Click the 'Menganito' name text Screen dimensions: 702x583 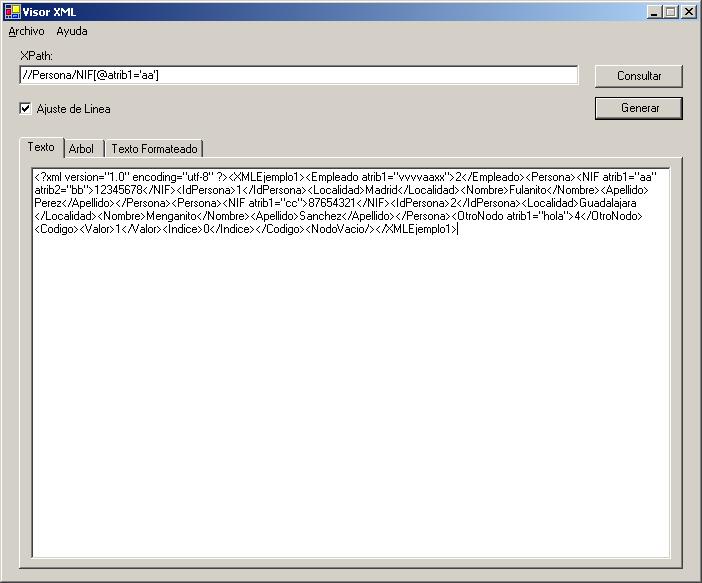coord(171,216)
